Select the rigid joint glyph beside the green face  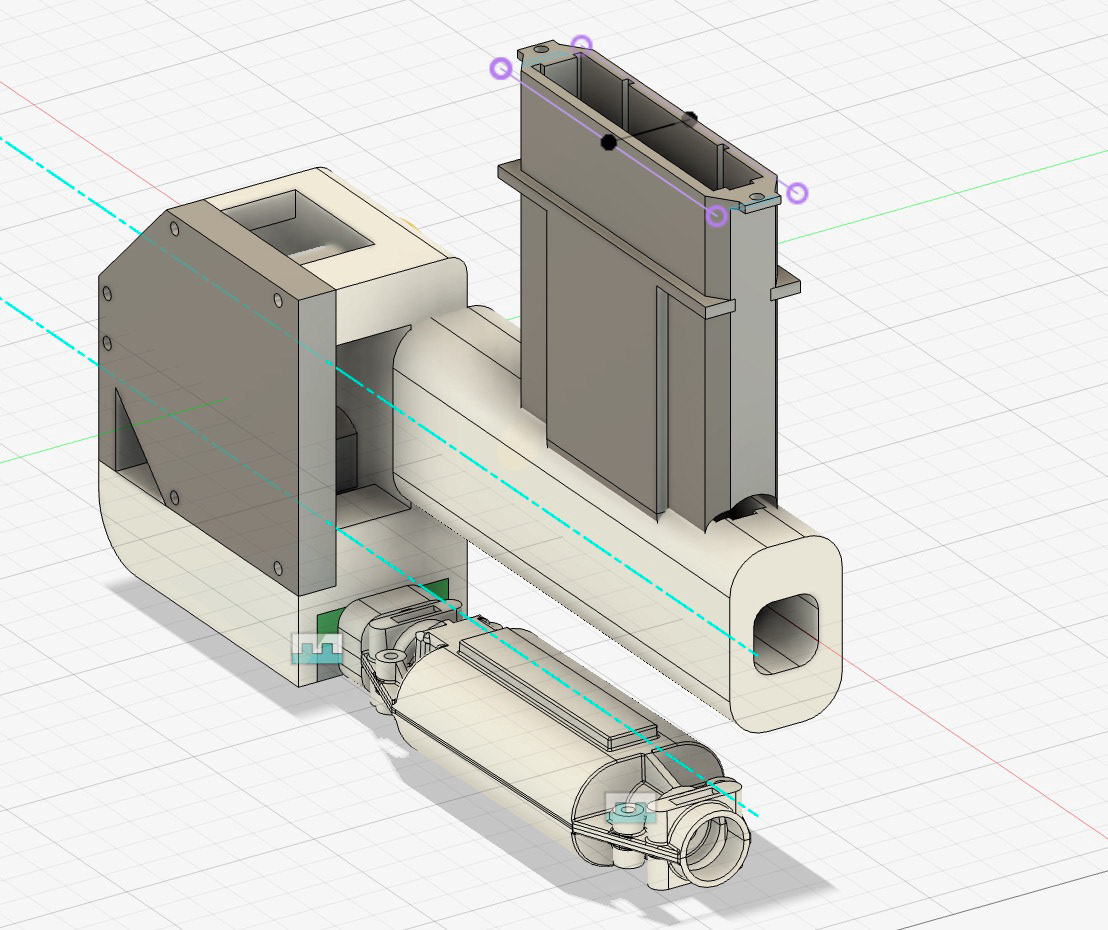pyautogui.click(x=317, y=648)
